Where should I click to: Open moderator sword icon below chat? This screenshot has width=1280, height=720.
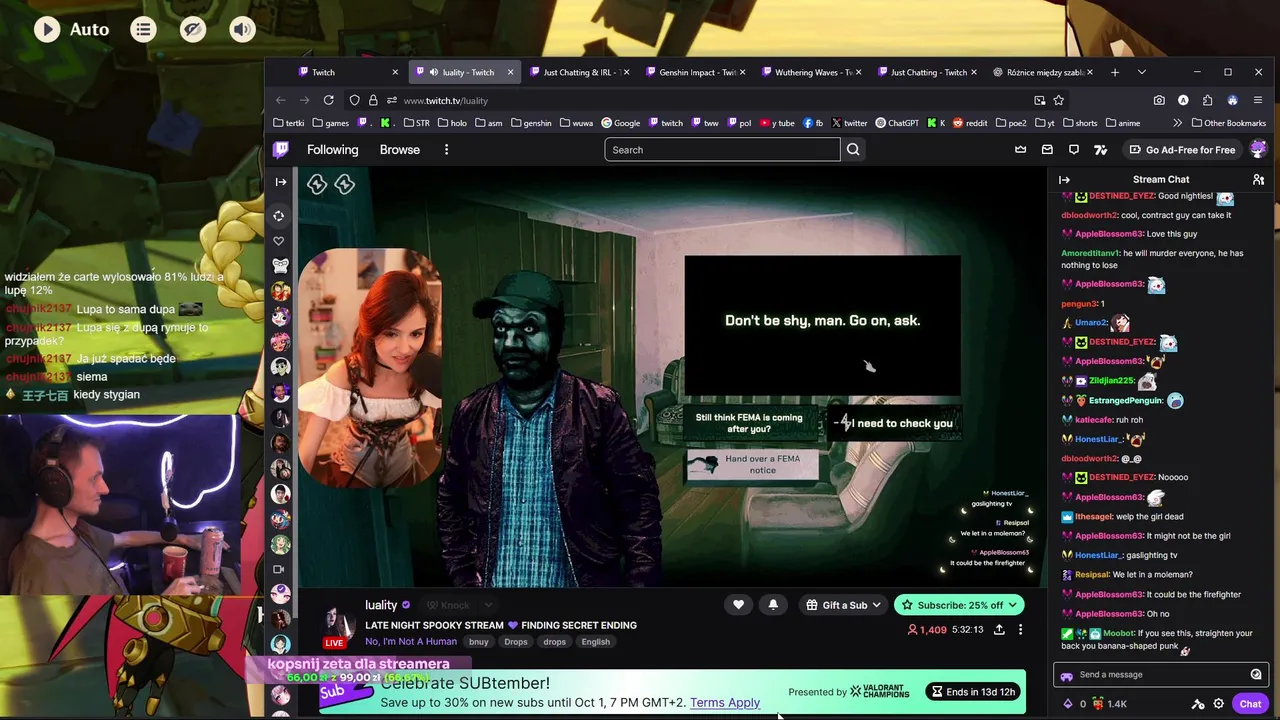[1198, 704]
